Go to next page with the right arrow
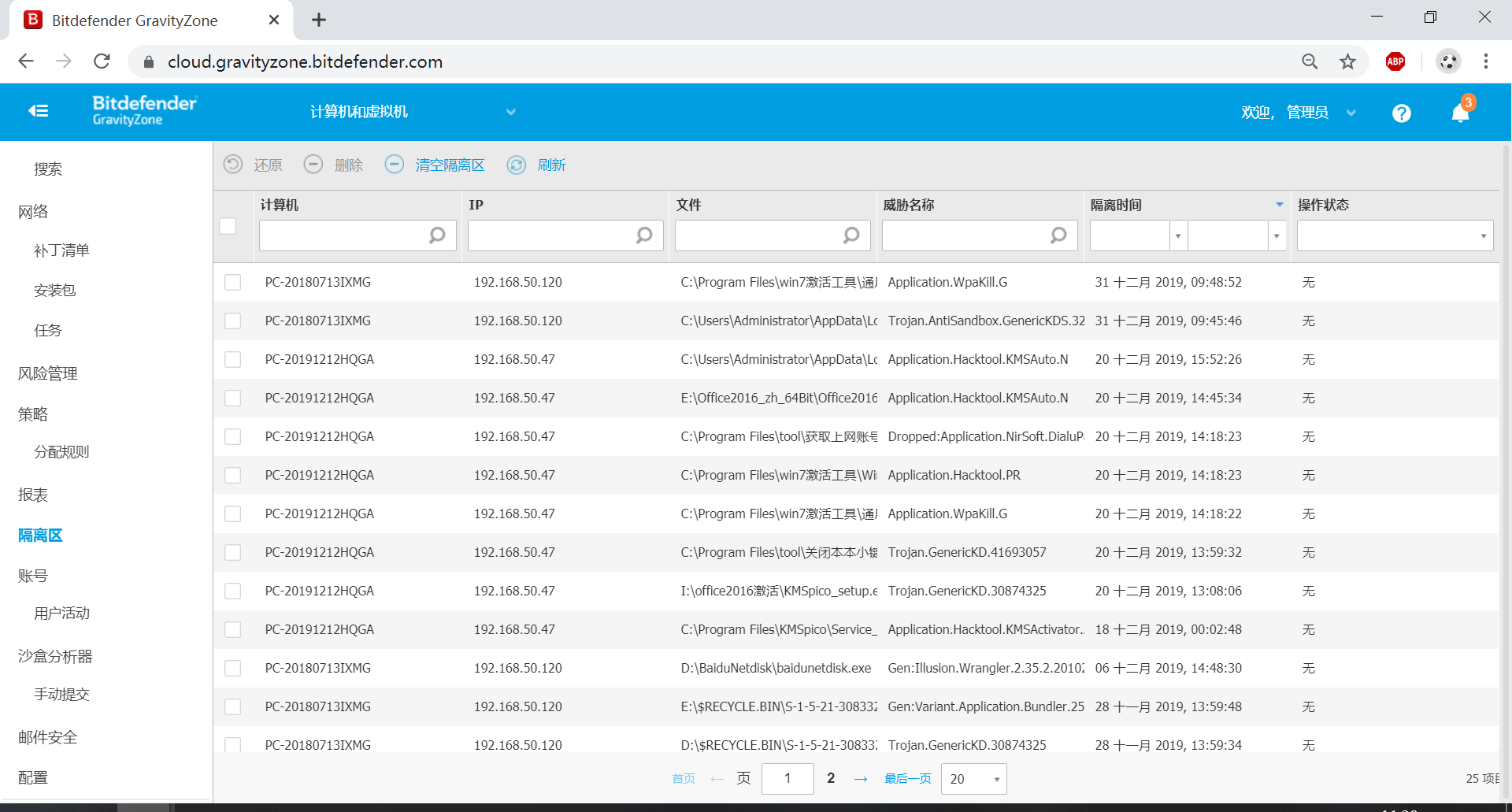The image size is (1512, 812). (861, 779)
